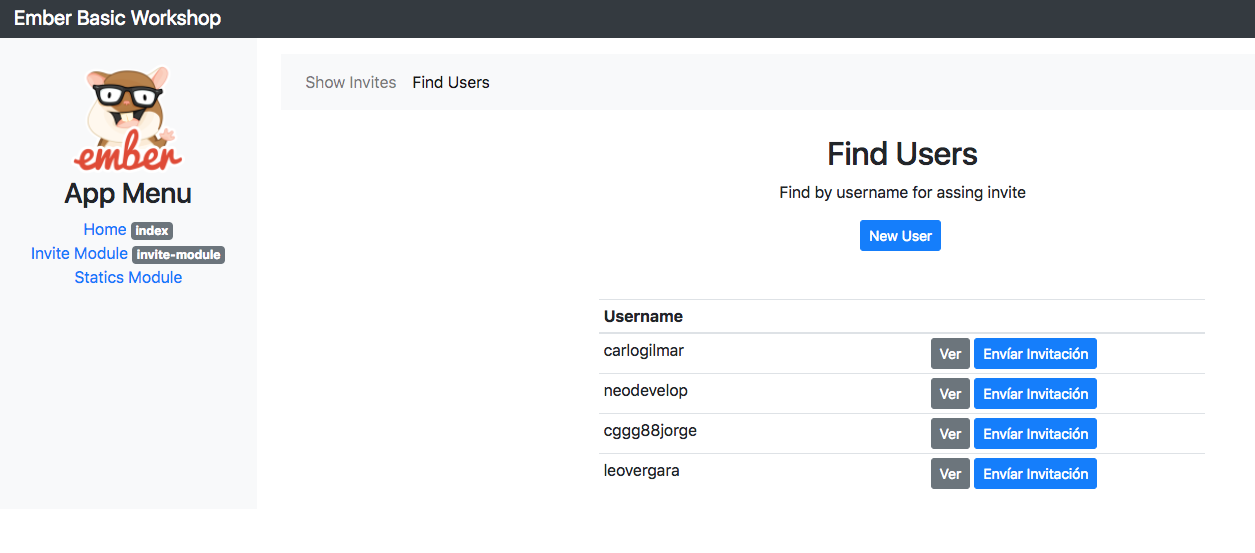The height and width of the screenshot is (553, 1255).
Task: Send invitation to cggg88jorge
Action: (x=1035, y=434)
